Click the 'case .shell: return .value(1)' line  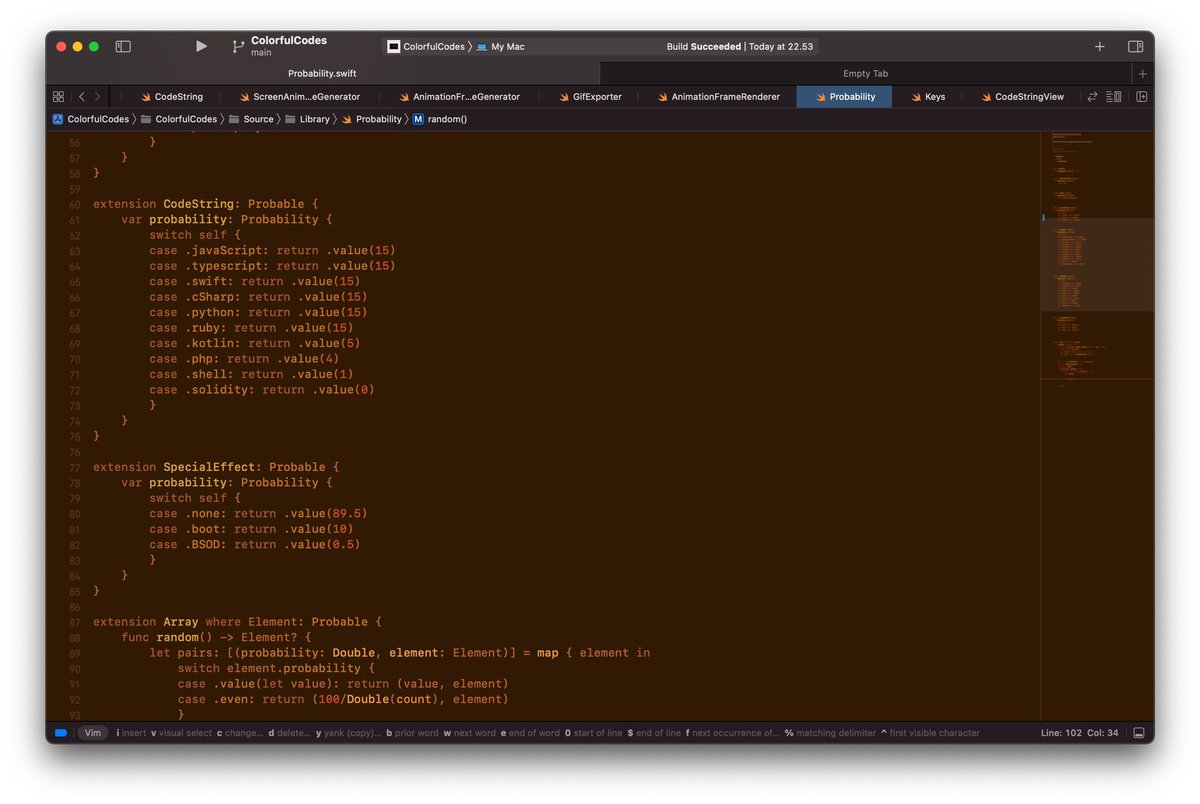coord(251,374)
